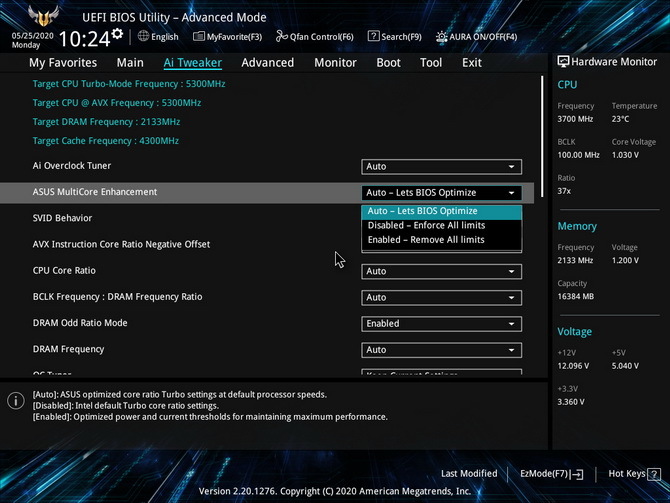670x503 pixels.
Task: Select the Ai Tweaker tab
Action: tap(193, 63)
